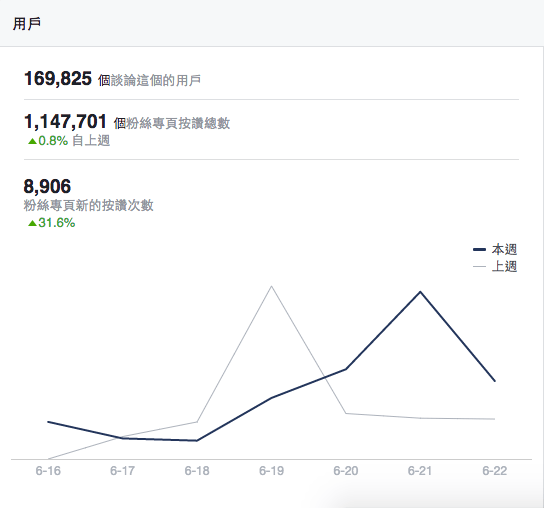
Task: Click the 粉絲專頁新的按讚次數 label
Action: (x=88, y=205)
